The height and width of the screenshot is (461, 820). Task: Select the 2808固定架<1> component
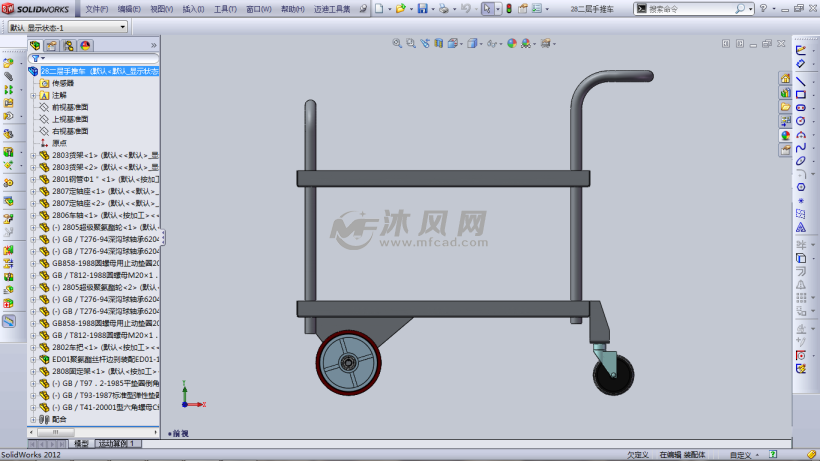105,372
